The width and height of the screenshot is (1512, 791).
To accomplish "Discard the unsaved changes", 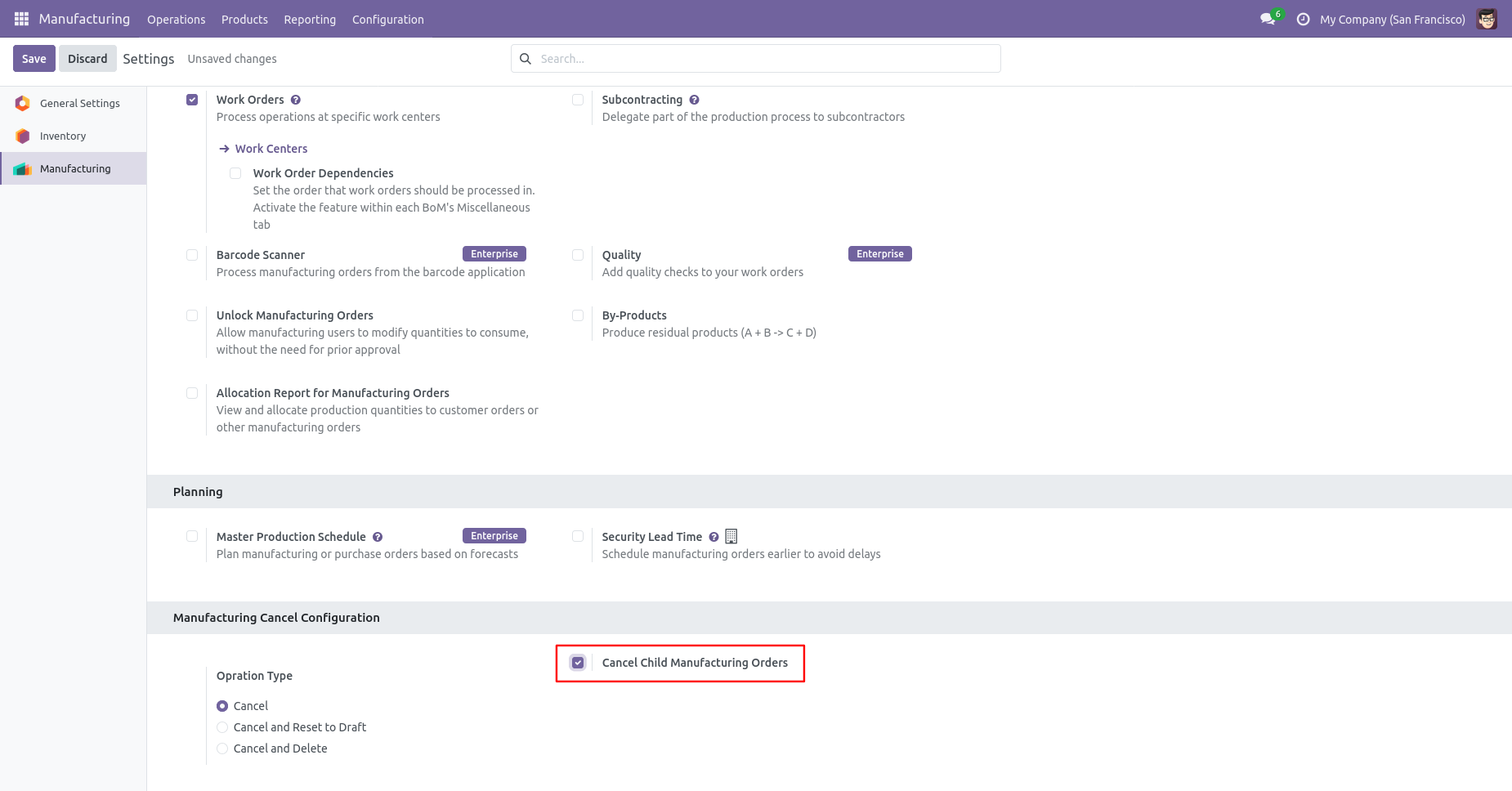I will (x=87, y=59).
